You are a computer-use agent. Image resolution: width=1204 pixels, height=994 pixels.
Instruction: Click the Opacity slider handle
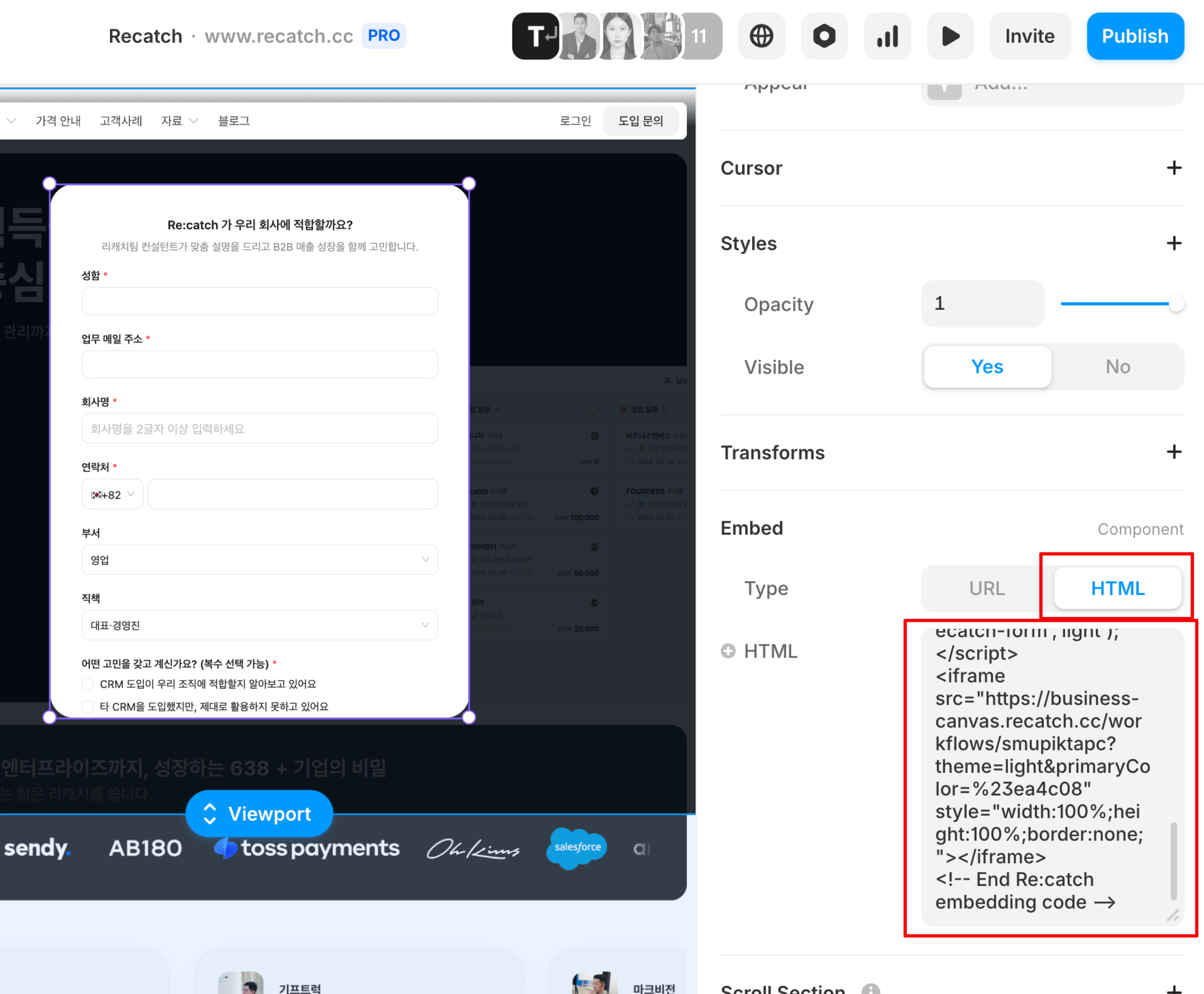[1175, 303]
